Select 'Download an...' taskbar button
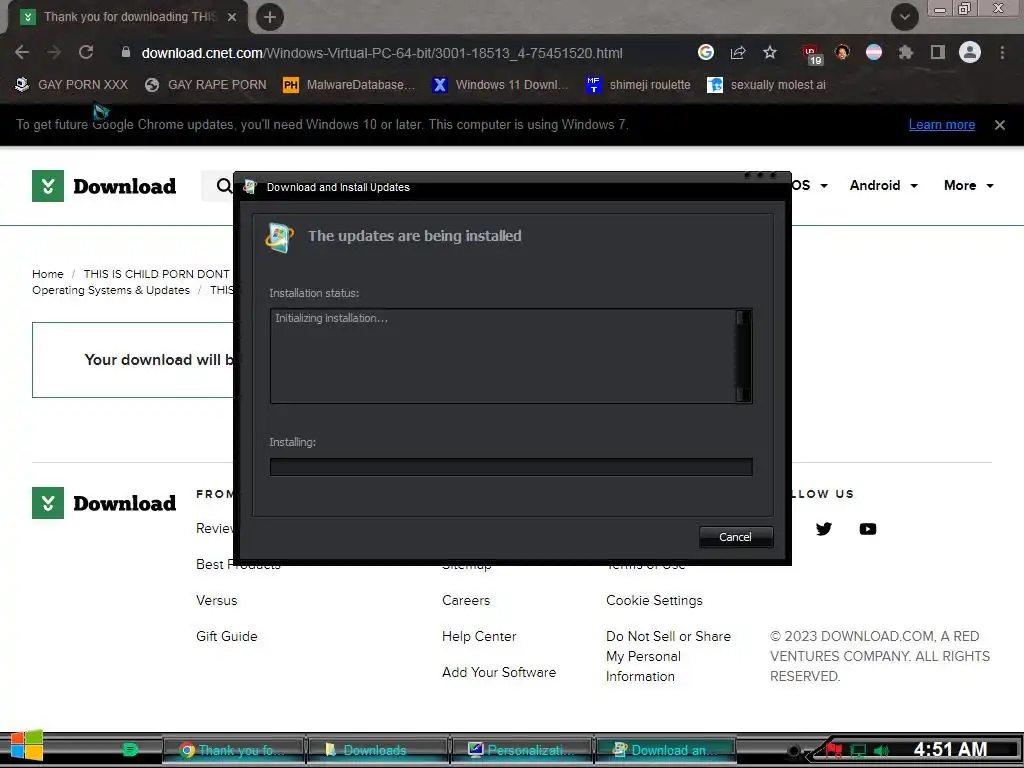Screen dimensions: 1024x768 point(665,750)
